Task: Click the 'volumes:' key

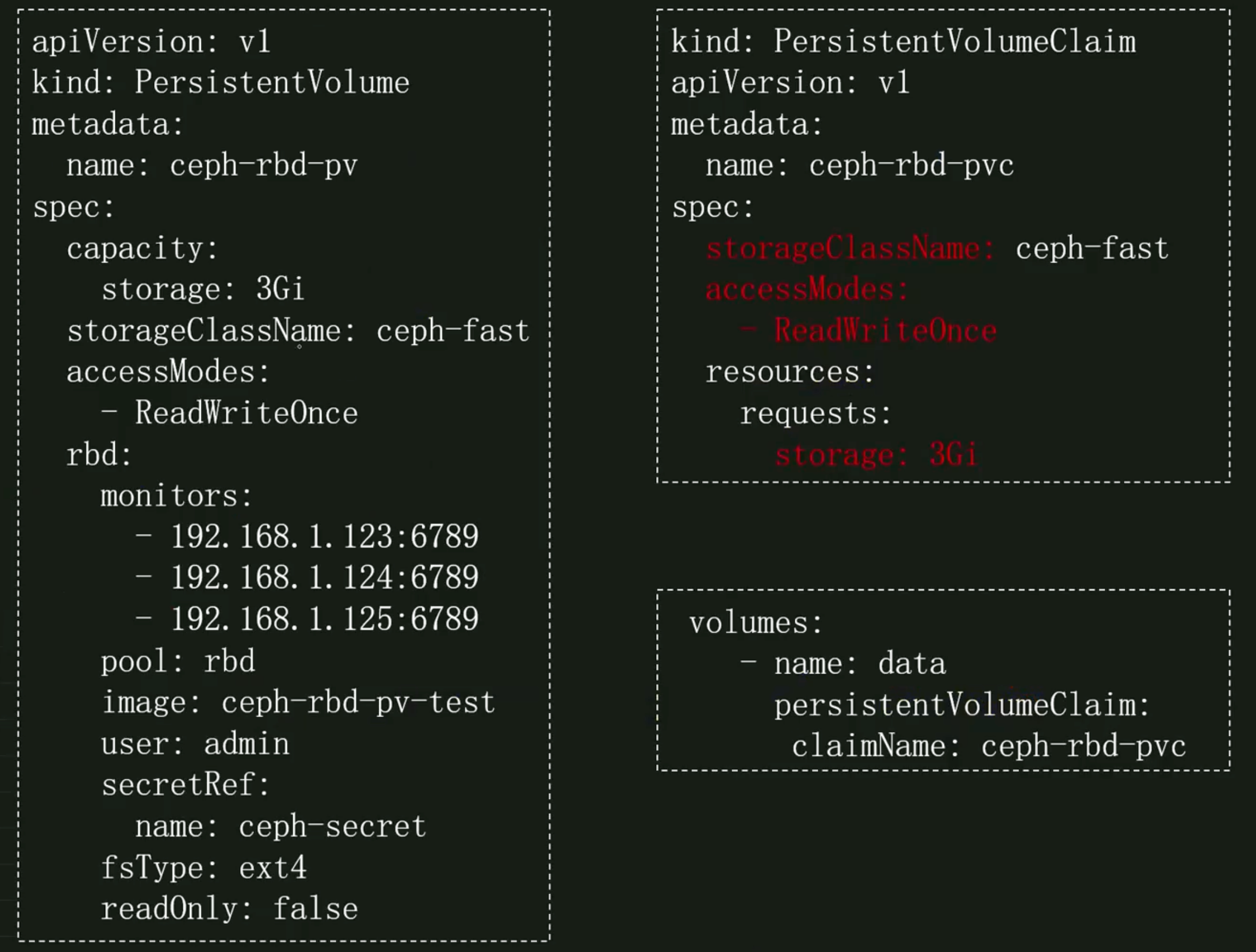Action: click(x=755, y=623)
